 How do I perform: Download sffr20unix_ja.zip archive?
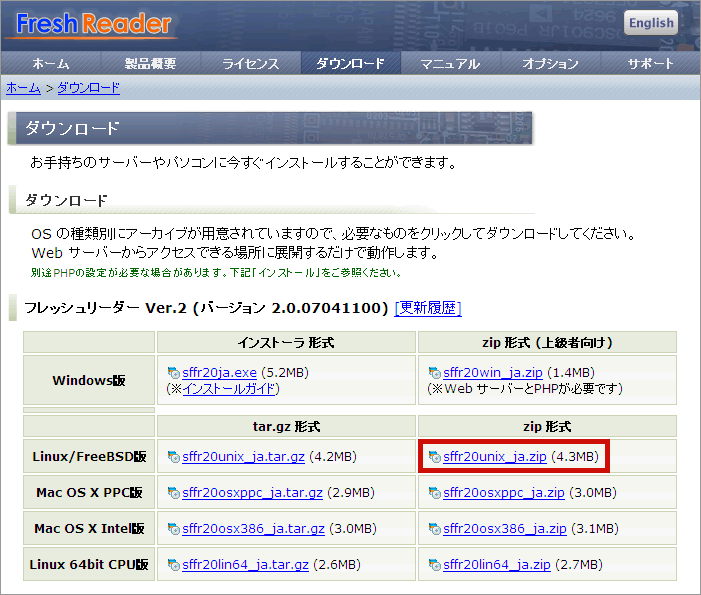click(x=495, y=457)
